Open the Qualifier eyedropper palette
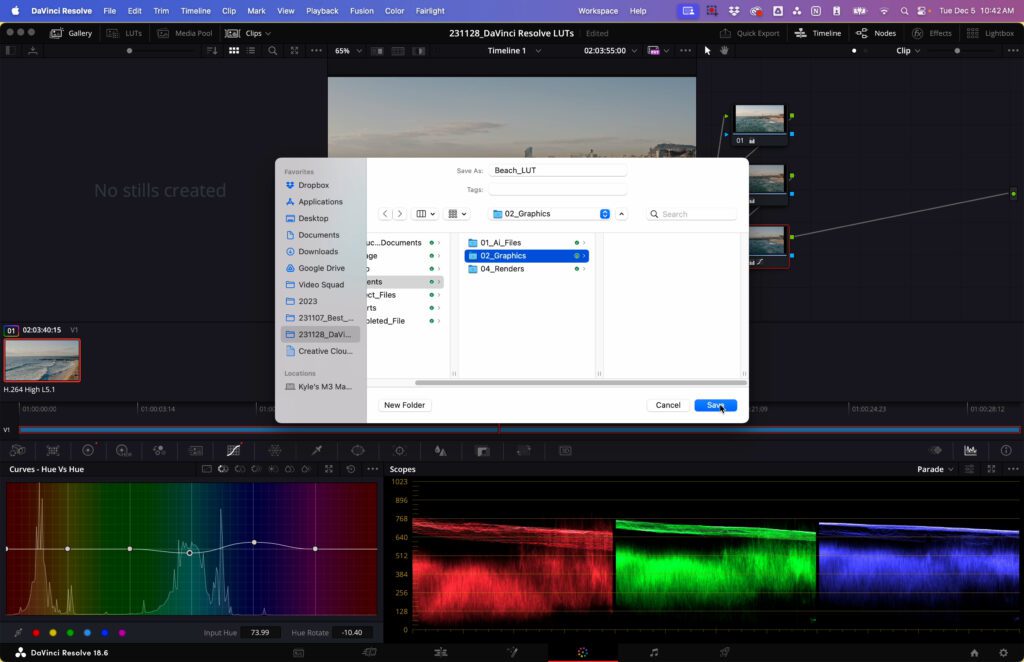This screenshot has width=1024, height=662. 317,450
